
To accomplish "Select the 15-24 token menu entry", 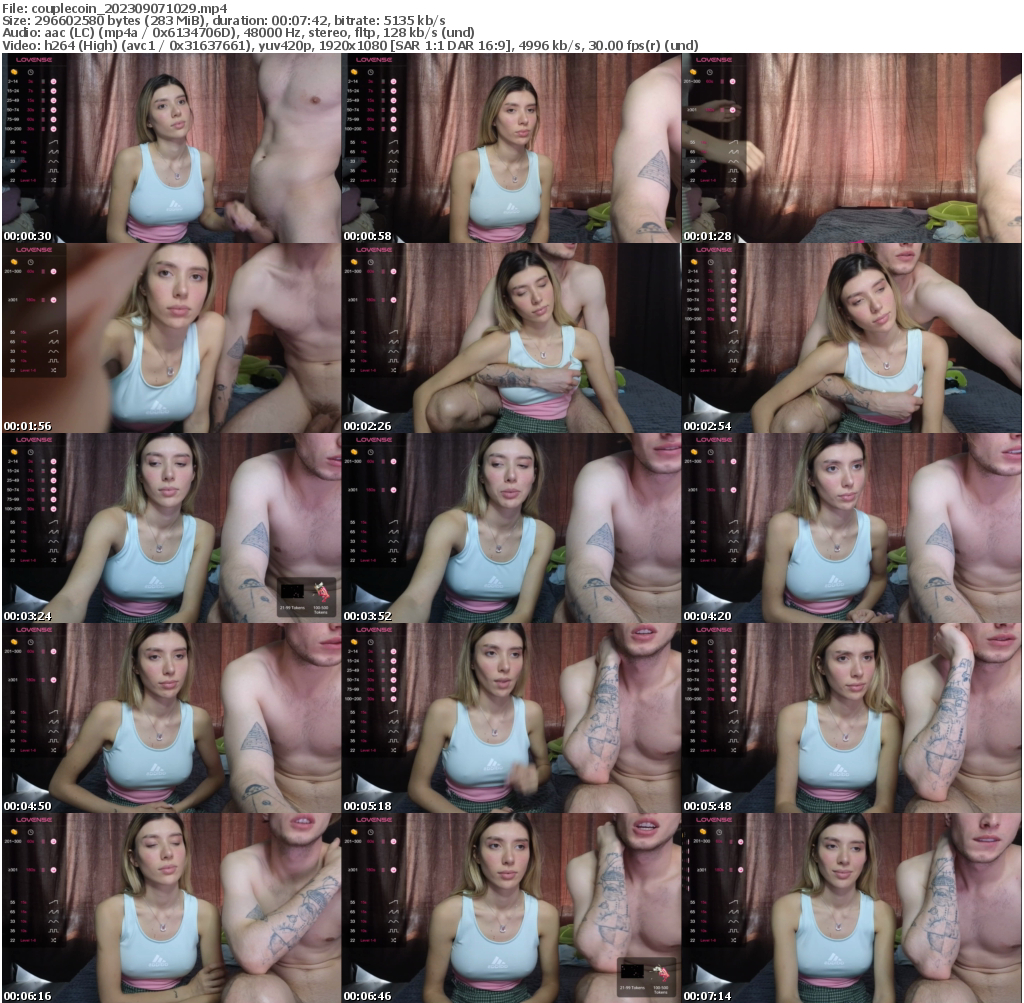I will click(16, 91).
